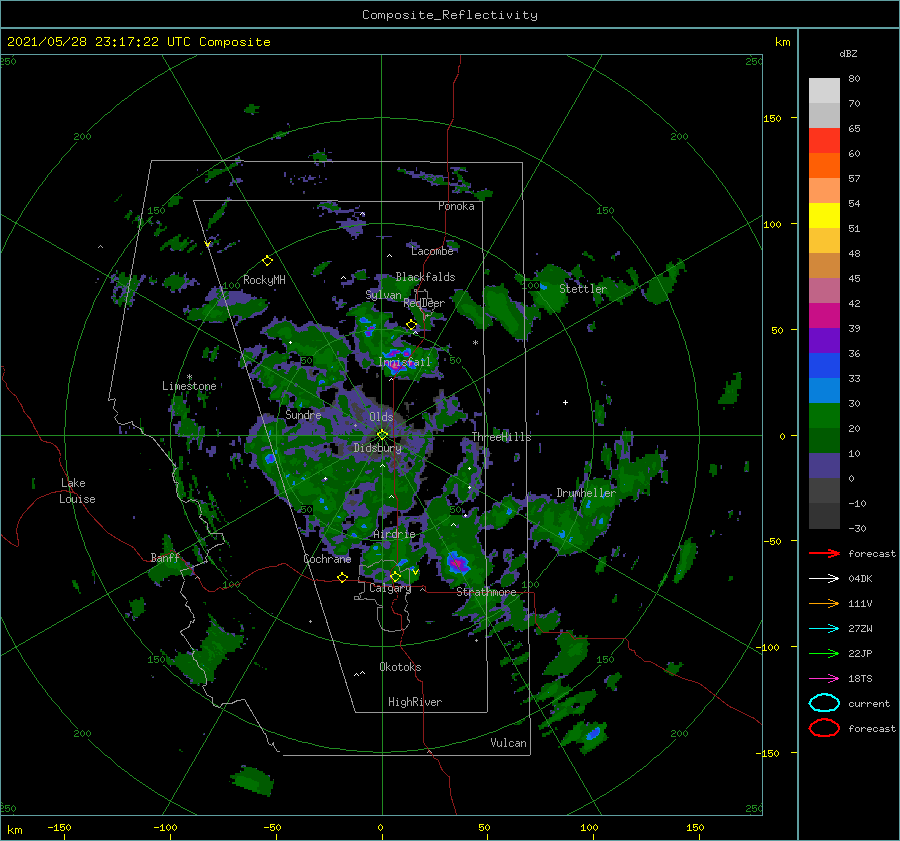Click the Ponoka city label
Viewport: 900px width, 841px height.
[456, 206]
